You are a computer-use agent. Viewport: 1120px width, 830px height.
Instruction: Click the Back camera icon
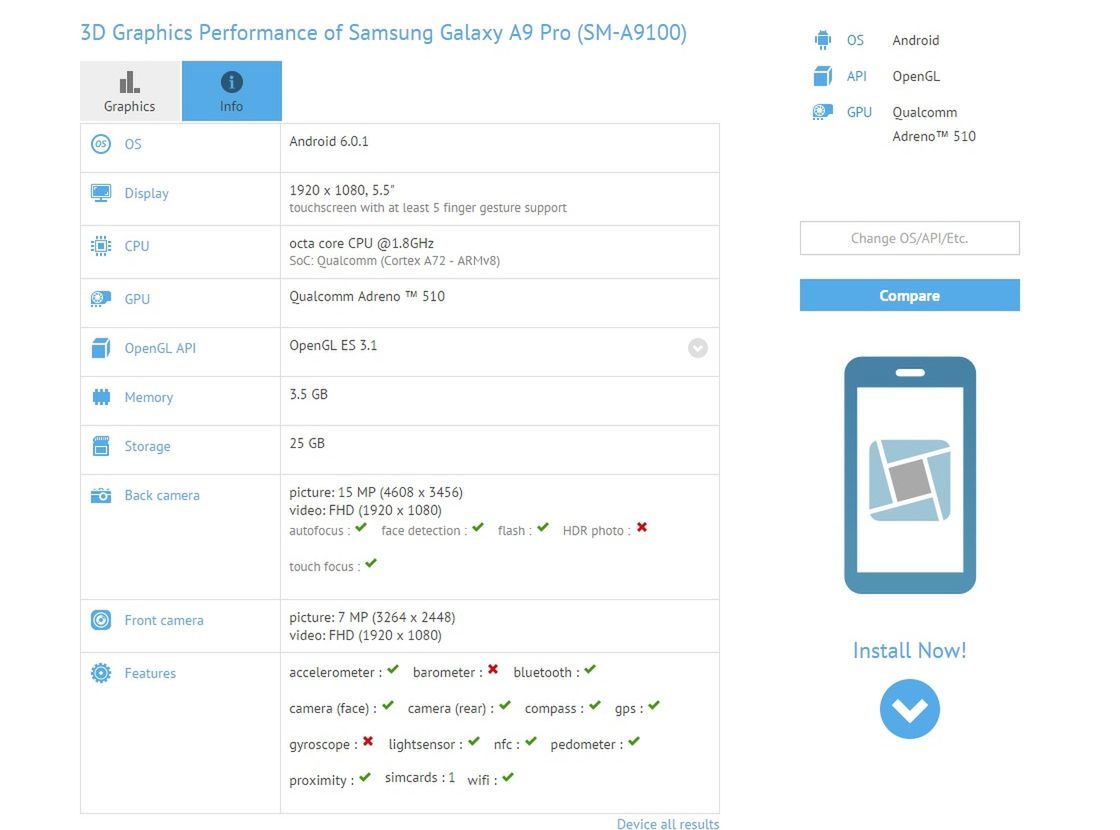coord(100,495)
